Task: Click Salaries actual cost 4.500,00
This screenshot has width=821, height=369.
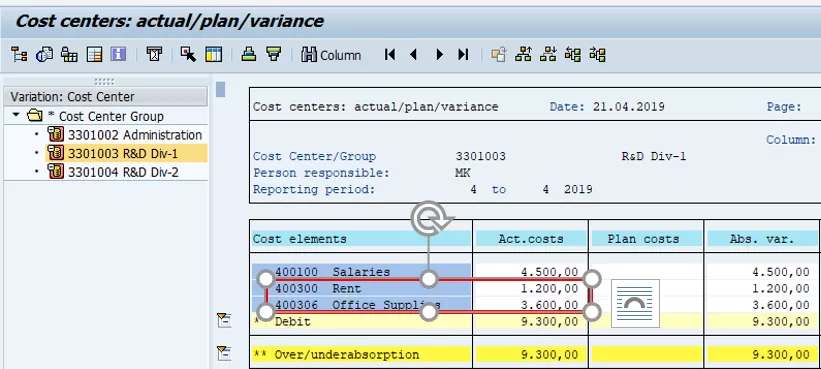Action: pos(549,272)
